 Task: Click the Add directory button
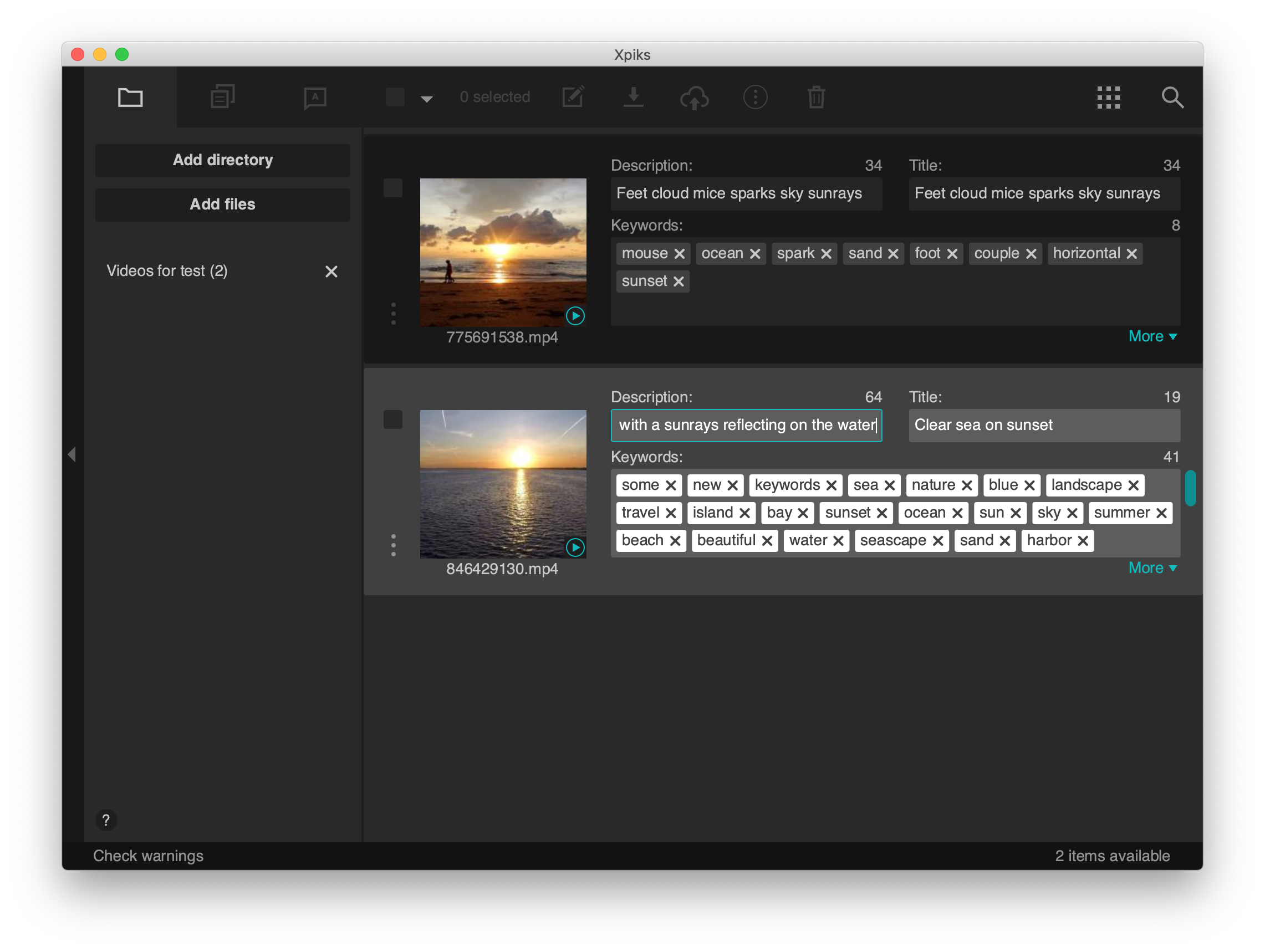(x=222, y=160)
